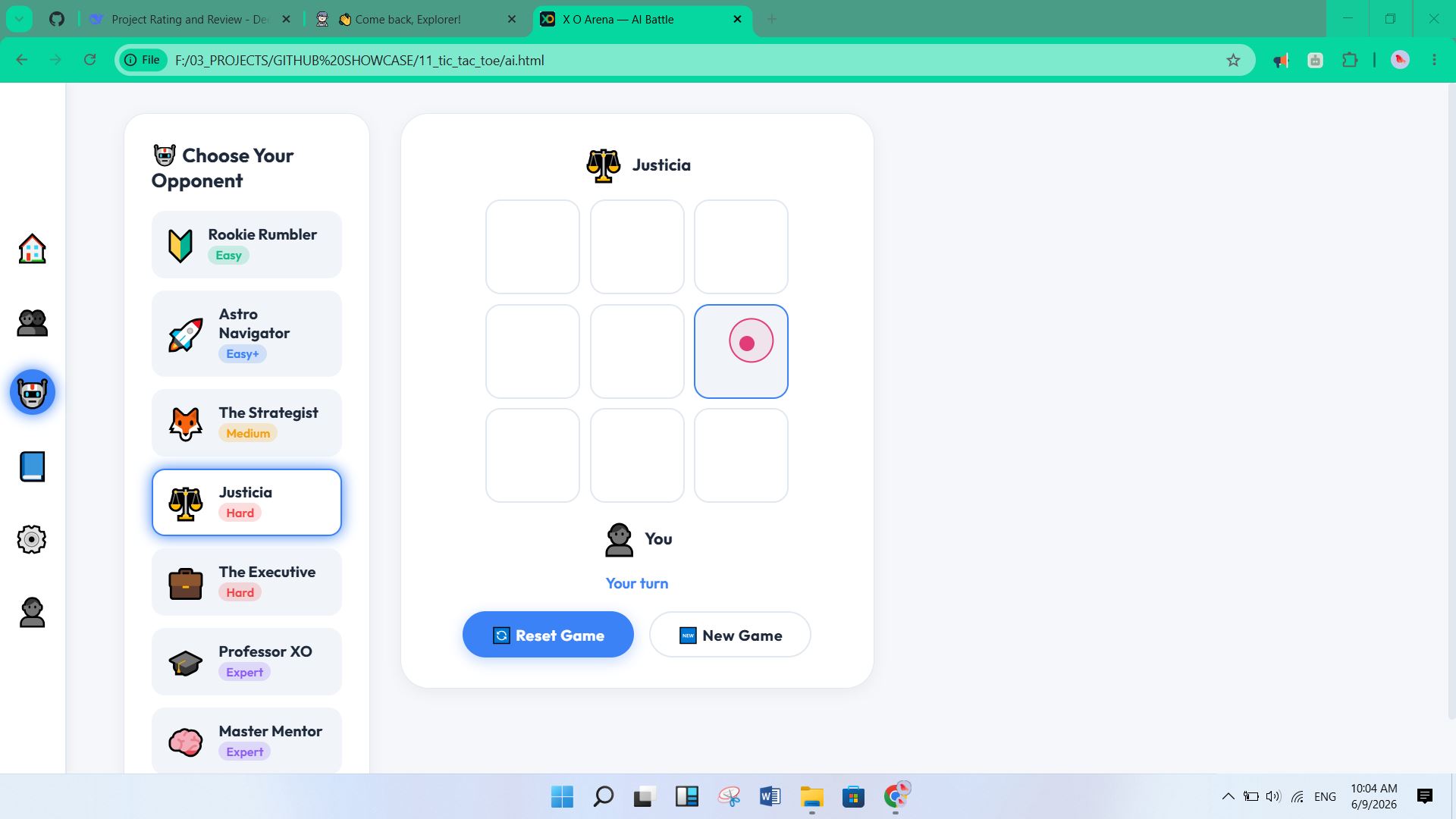This screenshot has width=1456, height=819.
Task: Open the settings gear sidebar icon
Action: 32,539
